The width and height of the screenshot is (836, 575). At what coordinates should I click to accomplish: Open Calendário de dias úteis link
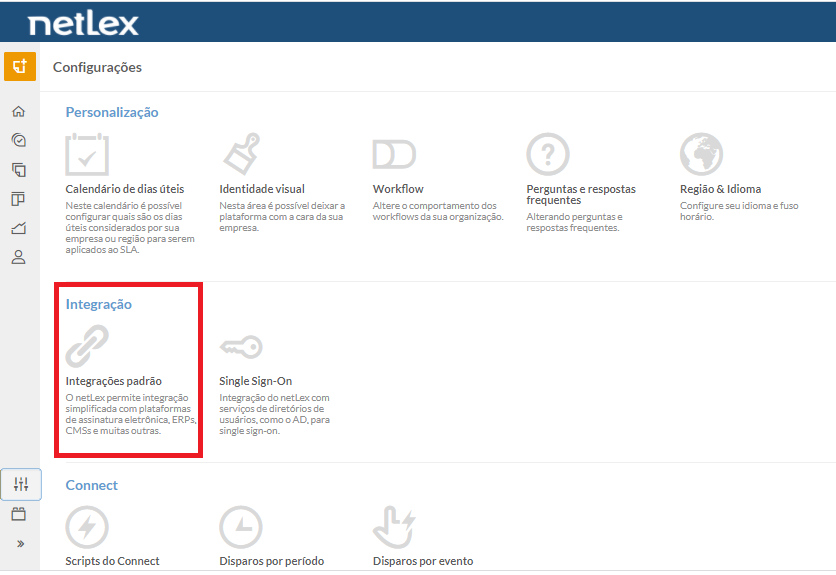[x=125, y=189]
